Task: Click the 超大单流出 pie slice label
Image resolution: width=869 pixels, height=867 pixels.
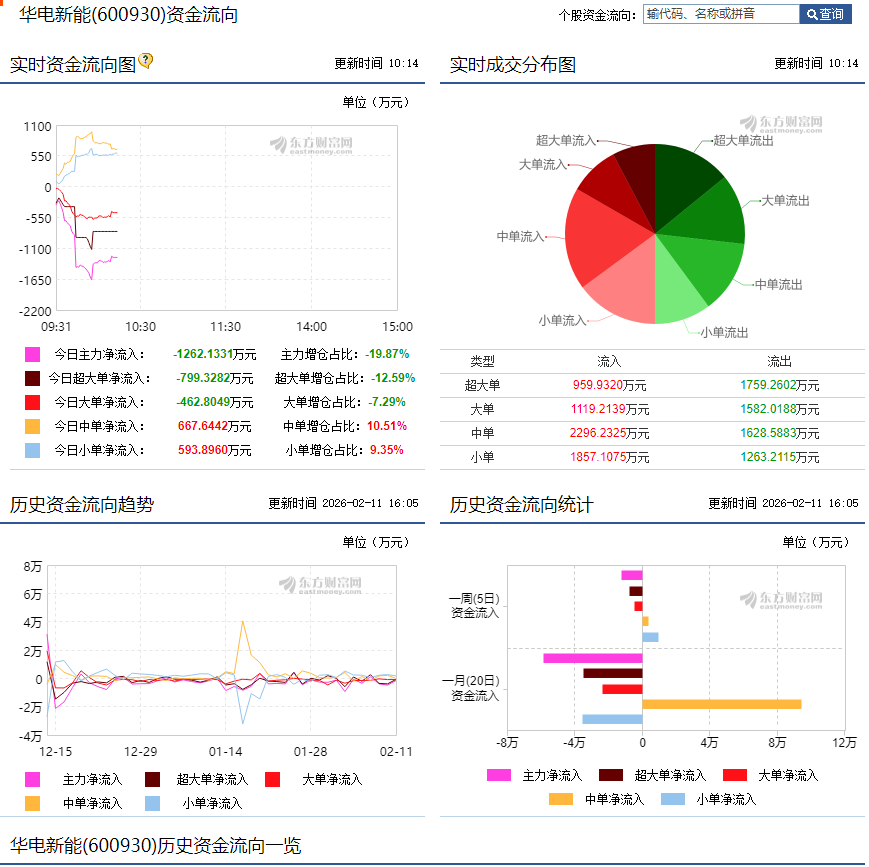Action: pos(743,141)
